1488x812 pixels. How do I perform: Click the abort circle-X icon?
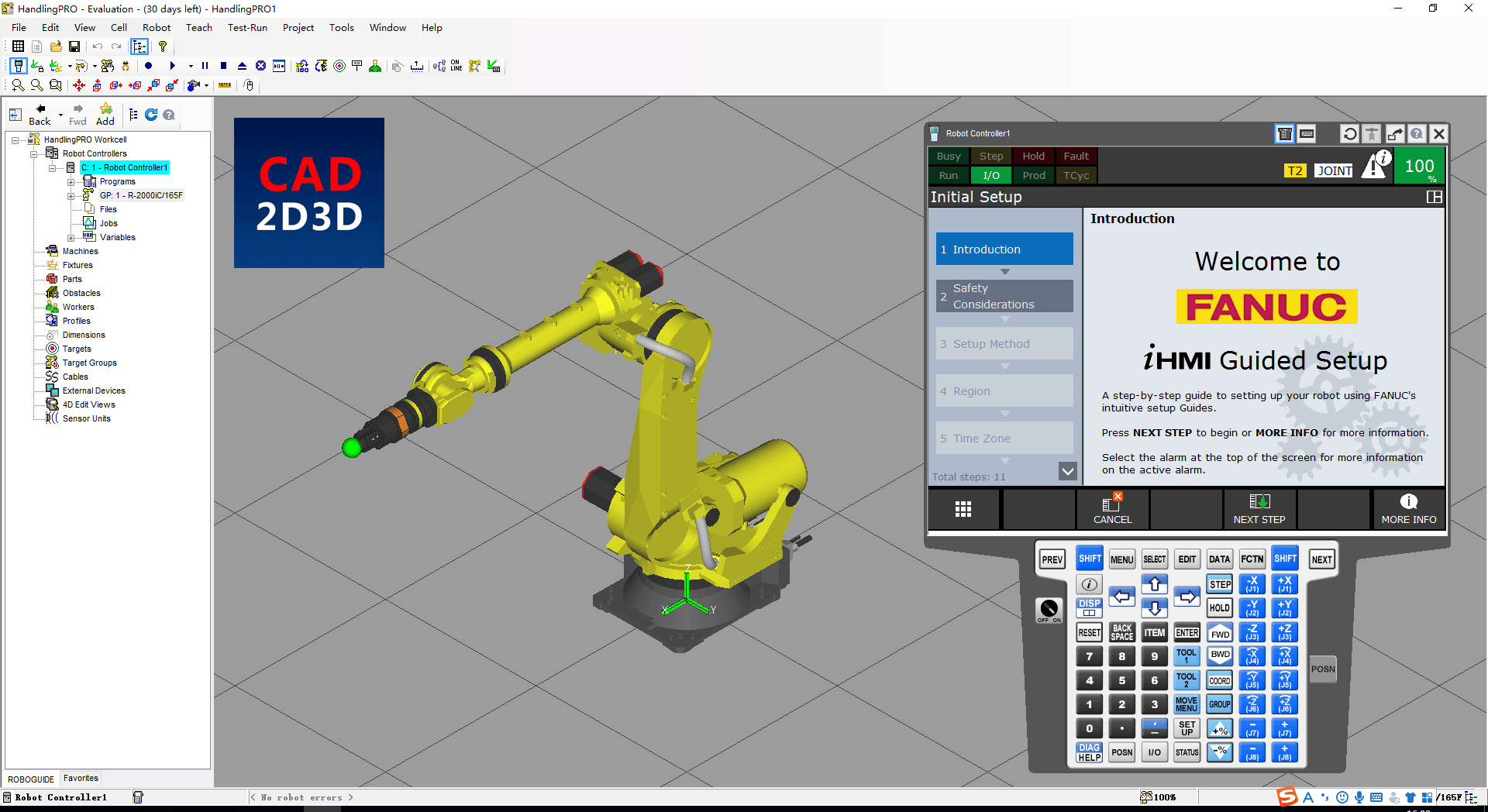coord(260,66)
